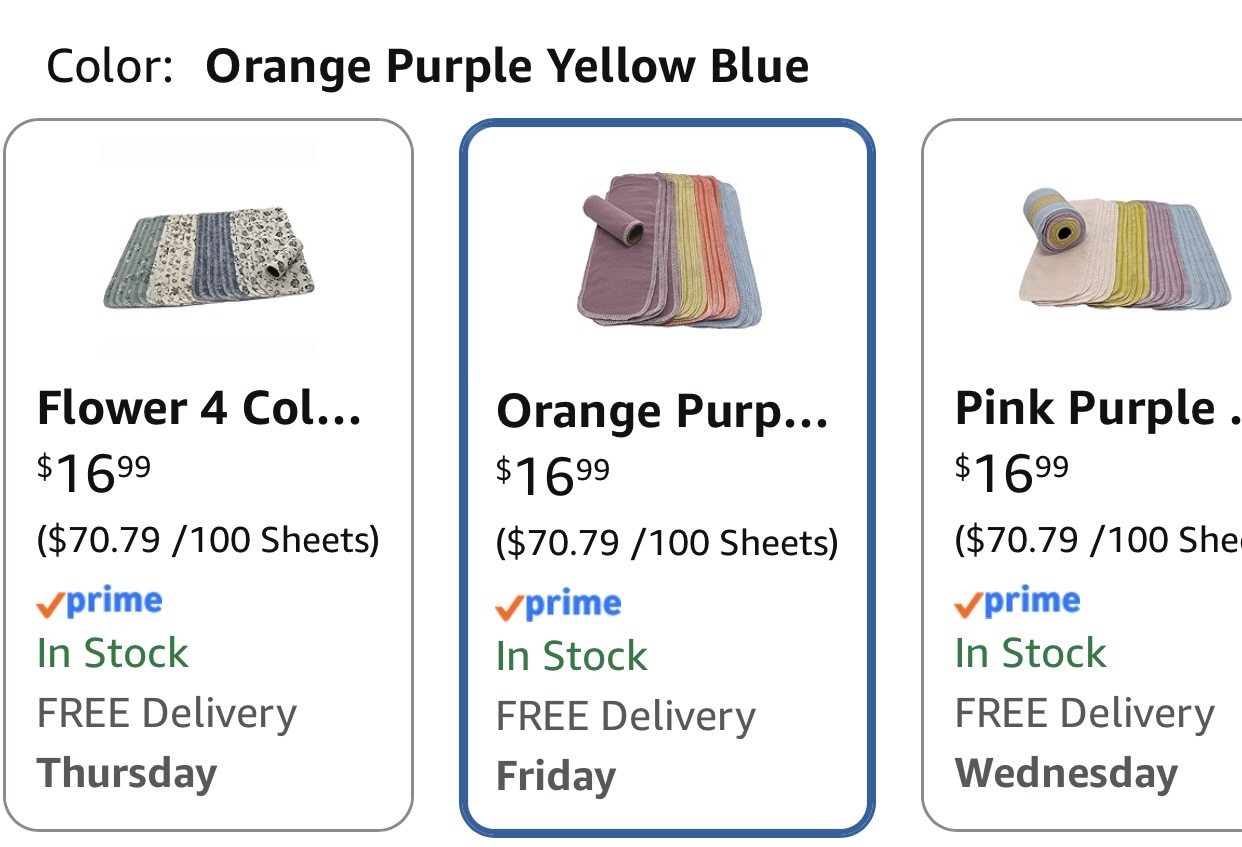Click the Prime badge on the Orange Purple card
This screenshot has width=1242, height=847.
[558, 604]
